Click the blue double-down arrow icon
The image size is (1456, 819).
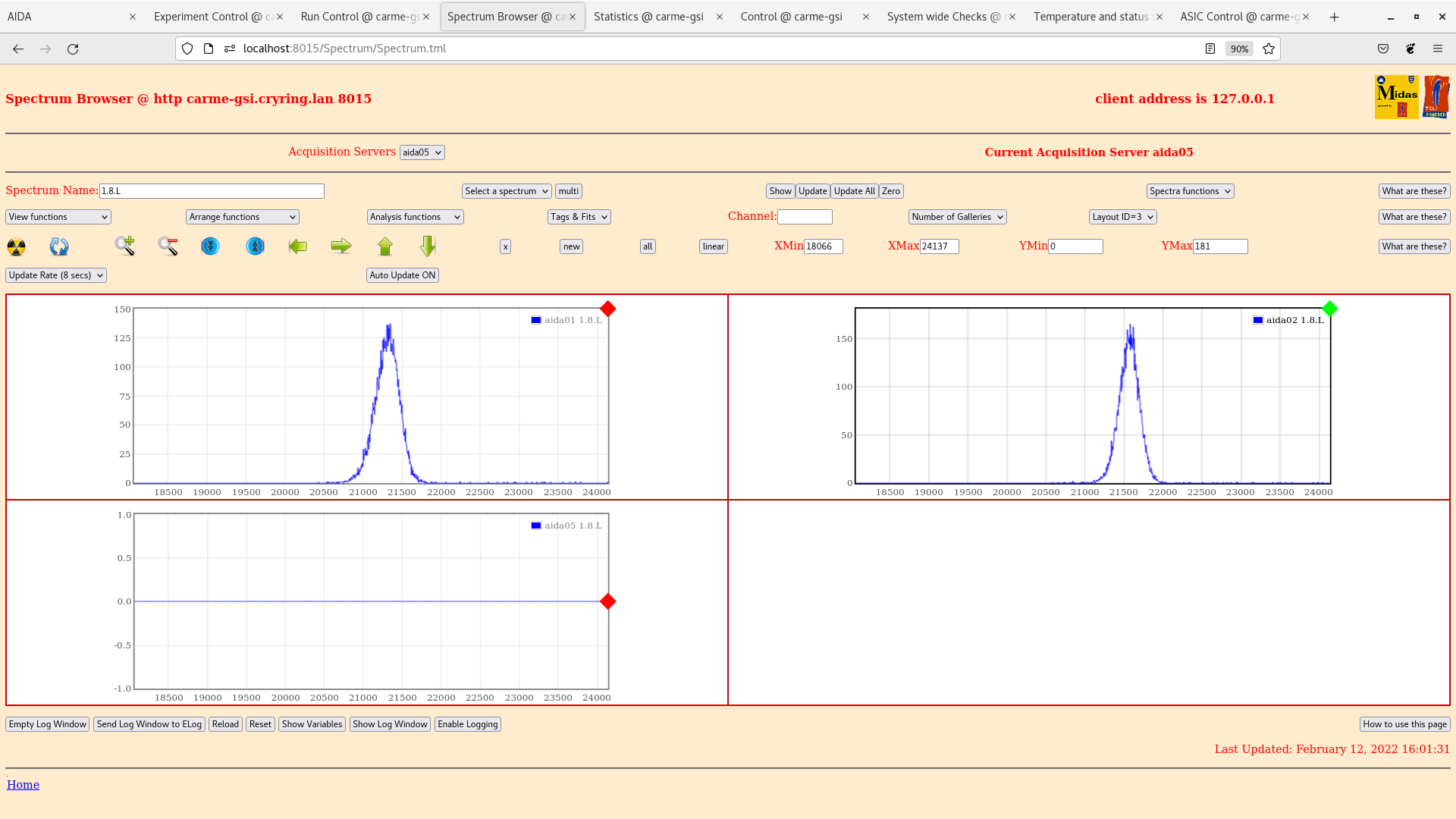coord(210,246)
